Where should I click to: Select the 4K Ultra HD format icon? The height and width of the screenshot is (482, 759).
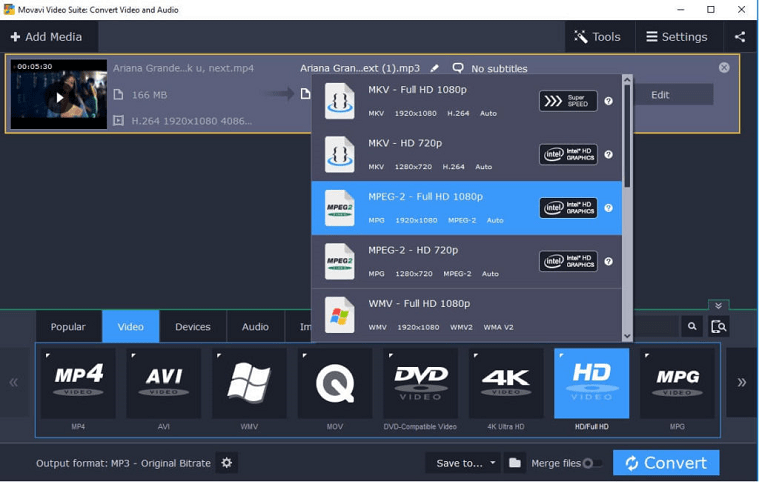point(506,383)
